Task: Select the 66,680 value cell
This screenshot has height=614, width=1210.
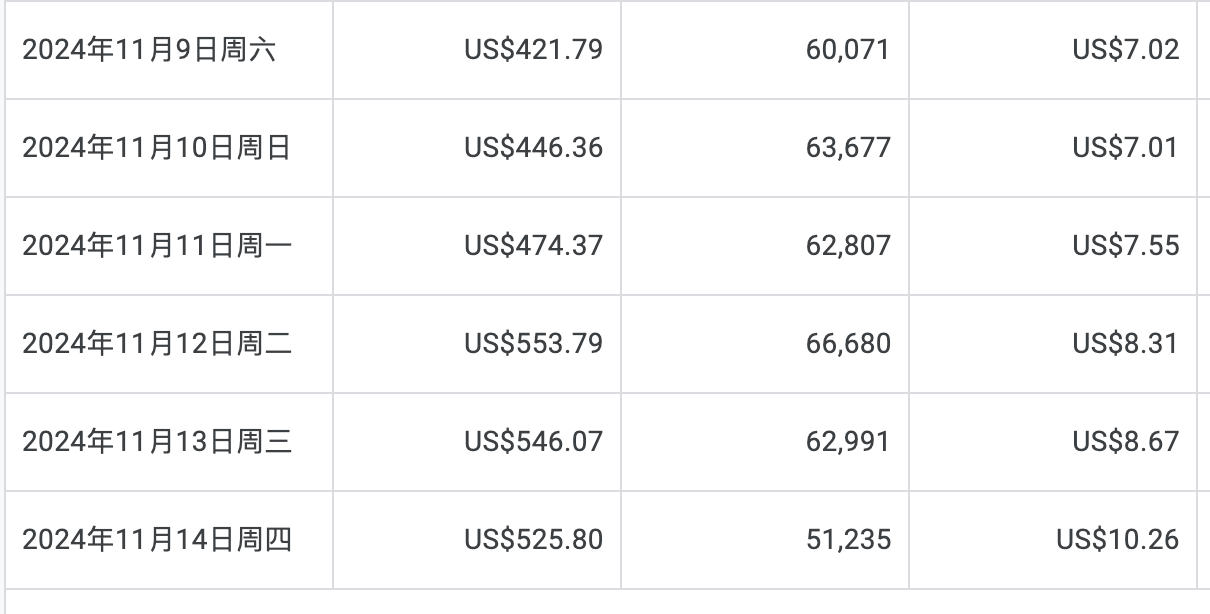Action: pyautogui.click(x=765, y=344)
